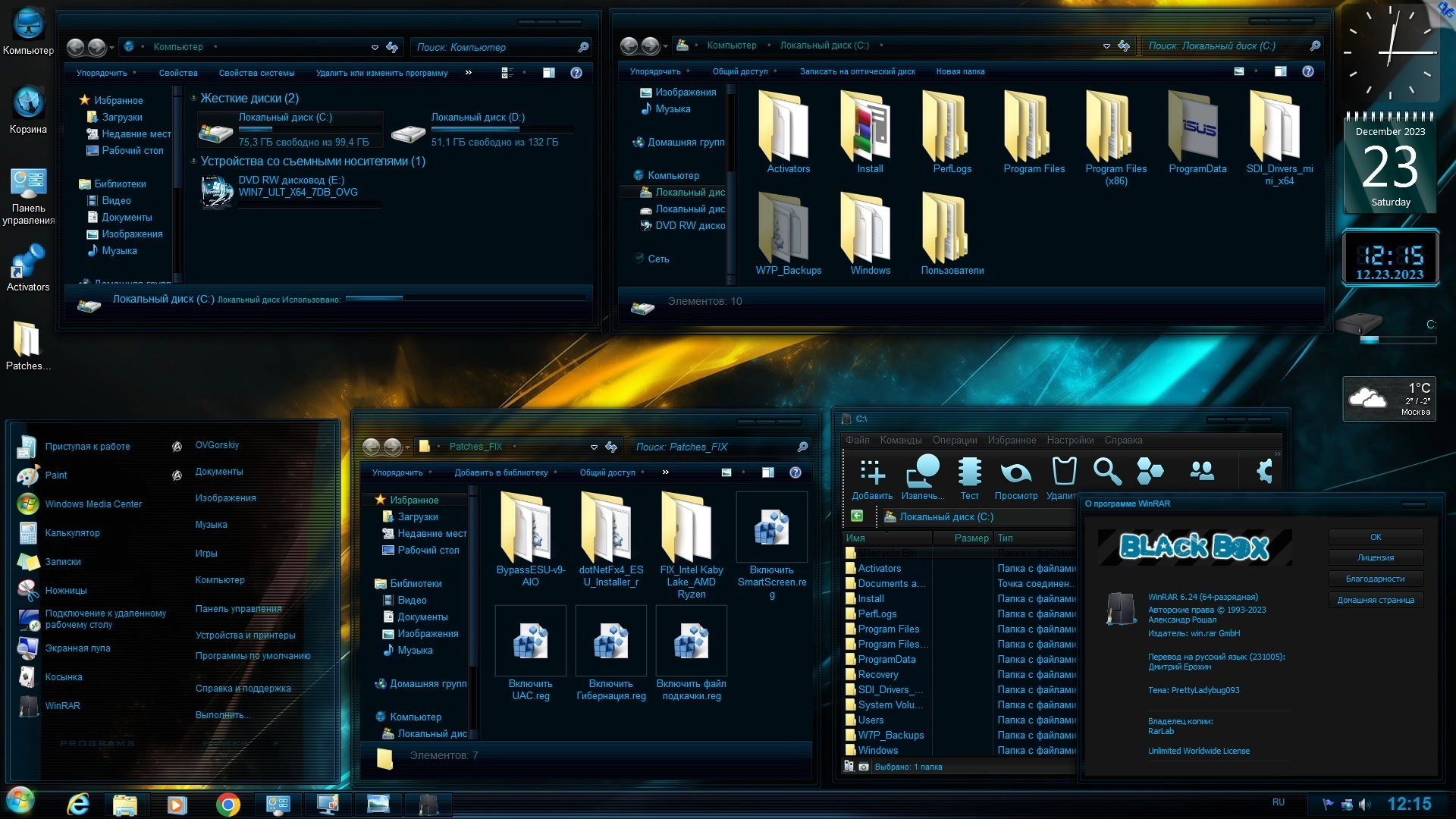The width and height of the screenshot is (1456, 819).
Task: Expand the toolbar overflow chevron in Компьютер window
Action: click(x=468, y=73)
